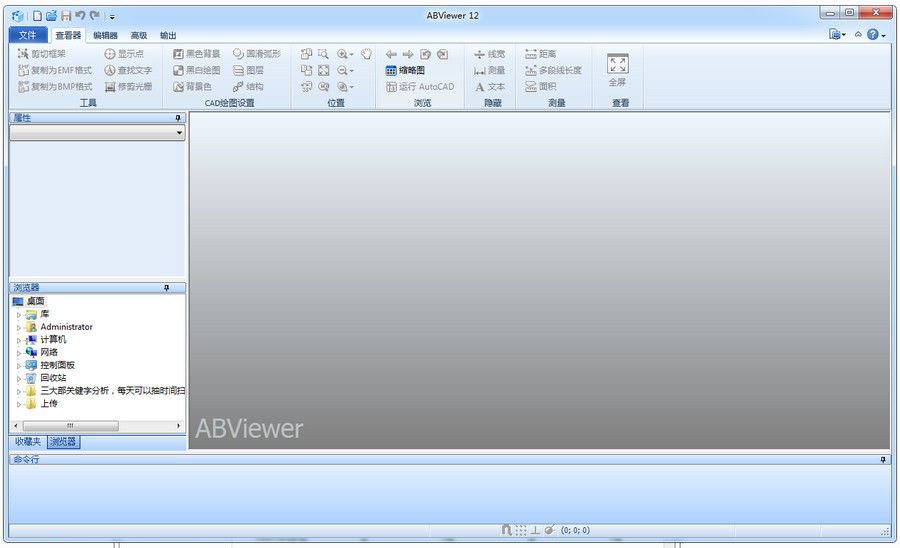Collapse the ribbon with the up chevron
The image size is (900, 548).
(858, 34)
